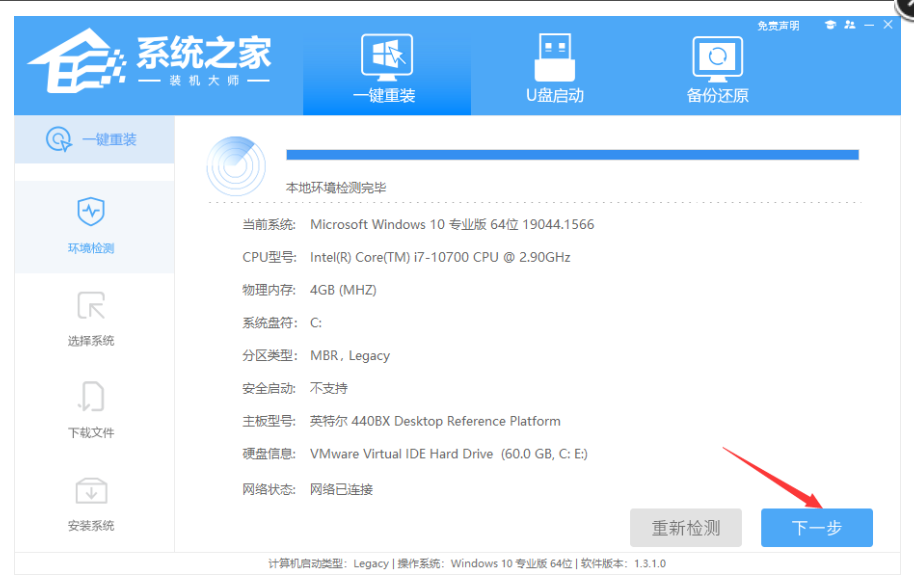This screenshot has width=914, height=586.
Task: Click the value Microsoft Windows 10 专业版 64位 19044.1566
Action: pyautogui.click(x=452, y=224)
